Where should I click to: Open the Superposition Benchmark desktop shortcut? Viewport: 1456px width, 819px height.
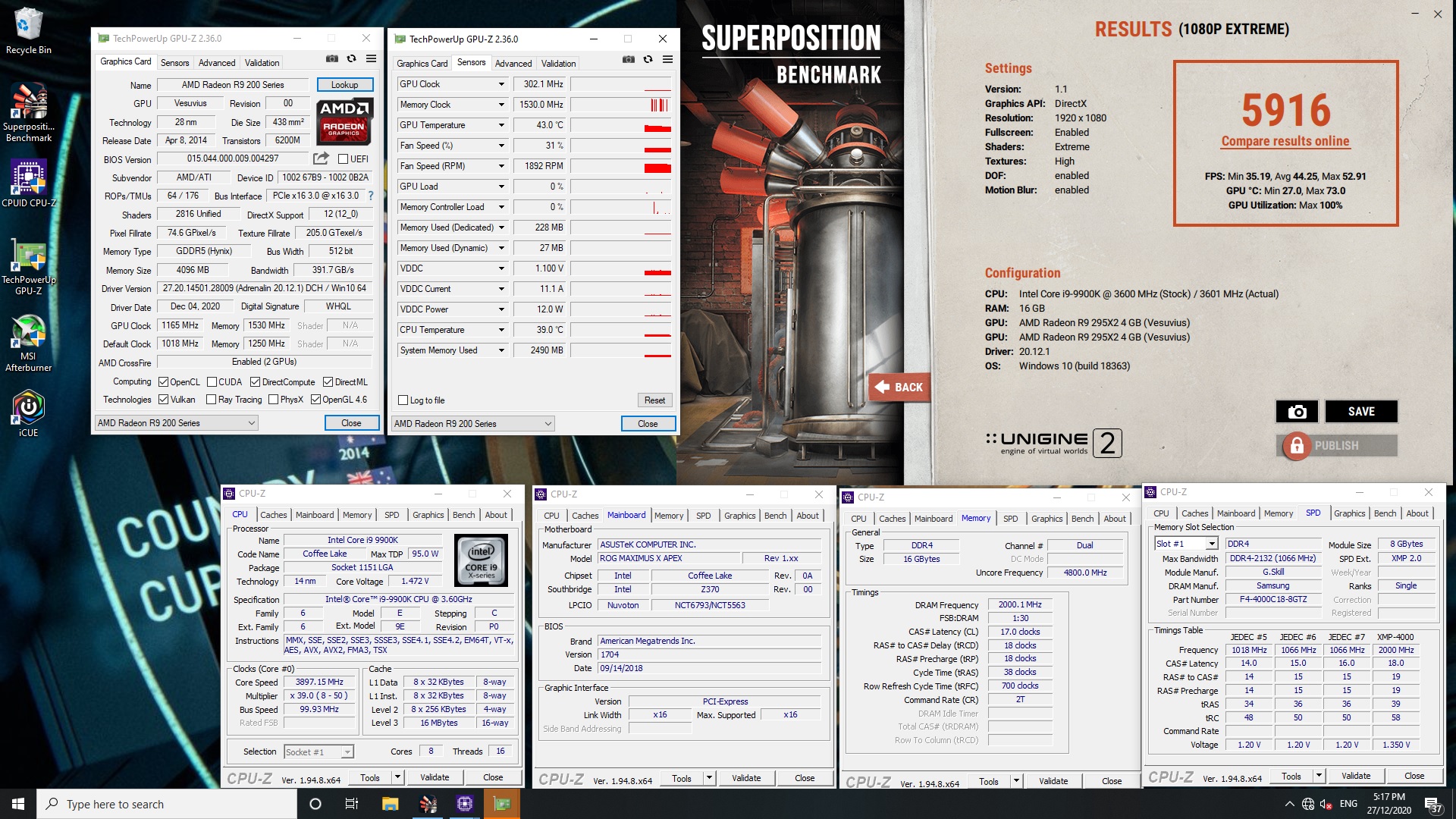point(28,113)
